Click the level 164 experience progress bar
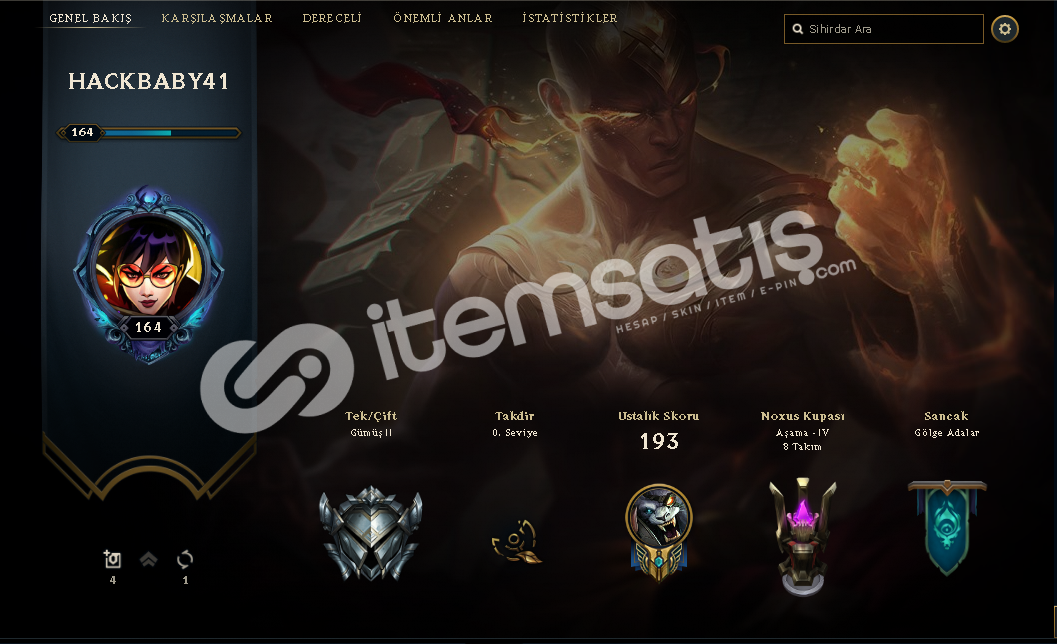Image resolution: width=1057 pixels, height=644 pixels. pyautogui.click(x=148, y=132)
